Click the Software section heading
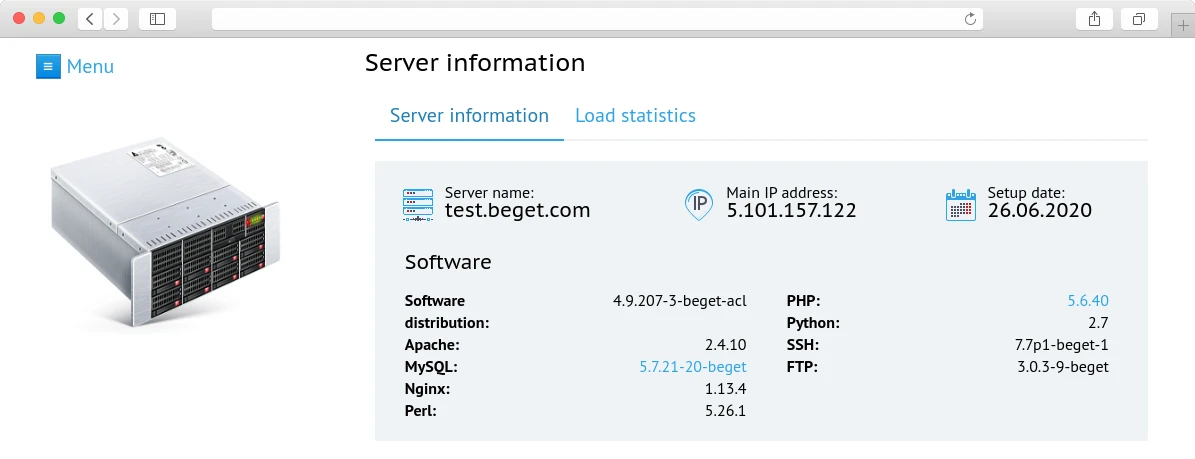 coord(448,262)
